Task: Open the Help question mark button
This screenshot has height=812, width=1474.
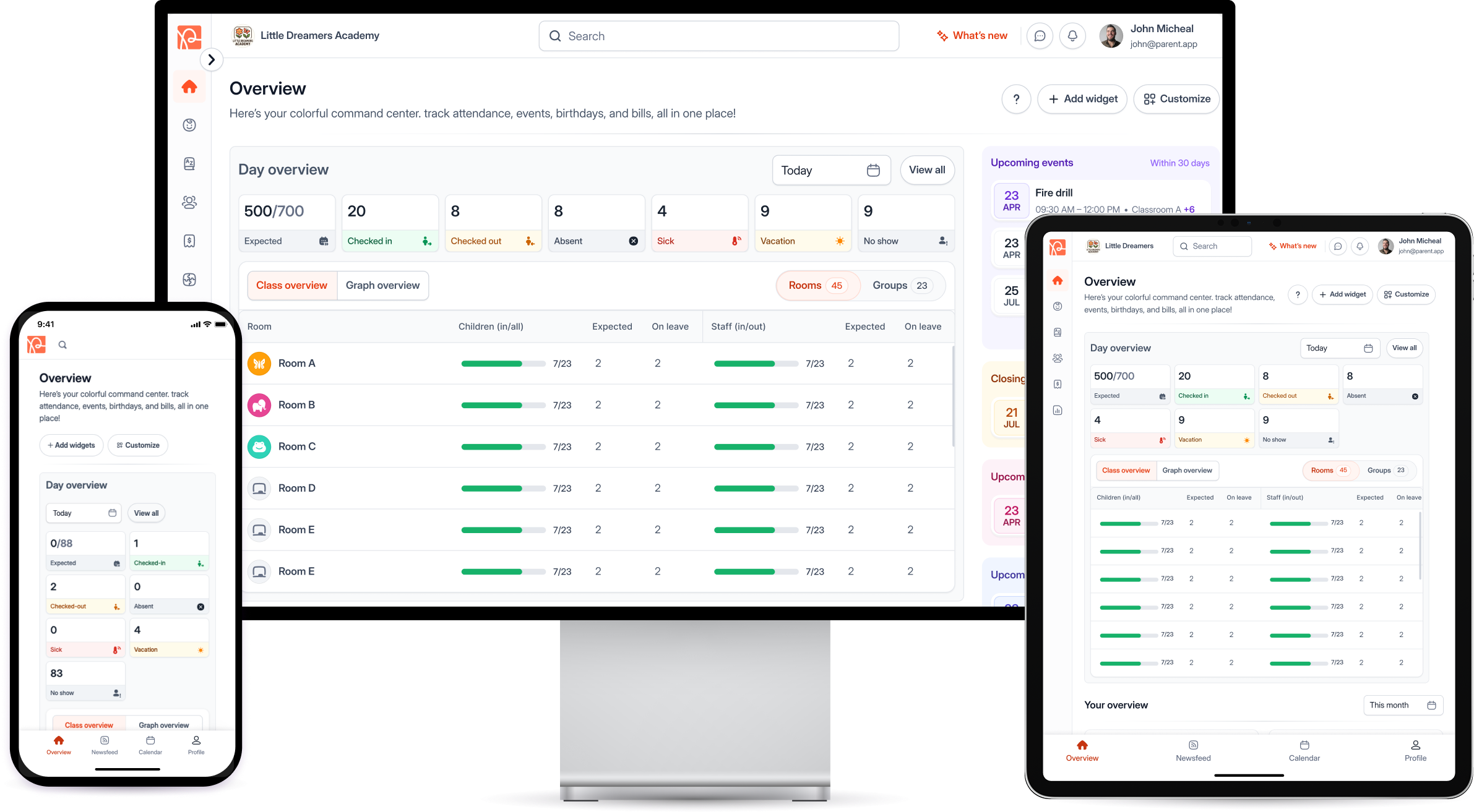Action: coord(1016,99)
